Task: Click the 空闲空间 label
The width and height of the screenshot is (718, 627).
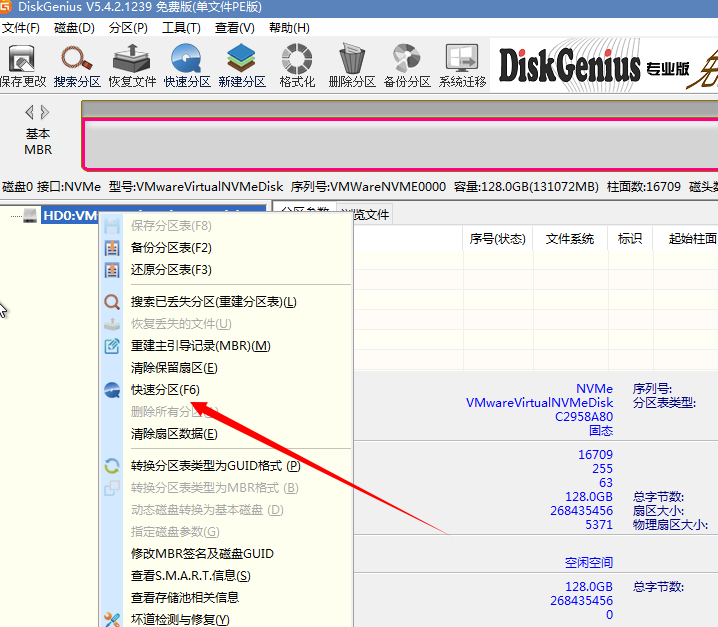Action: [x=588, y=562]
